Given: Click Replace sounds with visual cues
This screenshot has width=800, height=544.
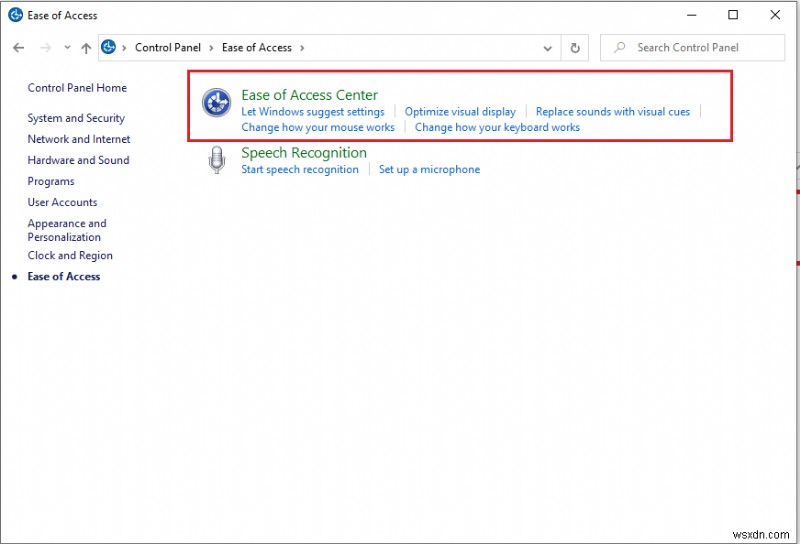Looking at the screenshot, I should (x=612, y=112).
